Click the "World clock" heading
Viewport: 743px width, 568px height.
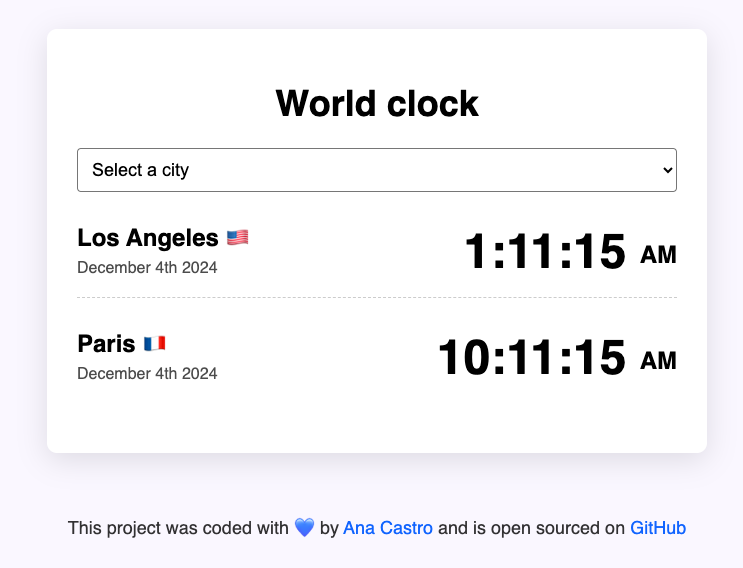(x=377, y=103)
